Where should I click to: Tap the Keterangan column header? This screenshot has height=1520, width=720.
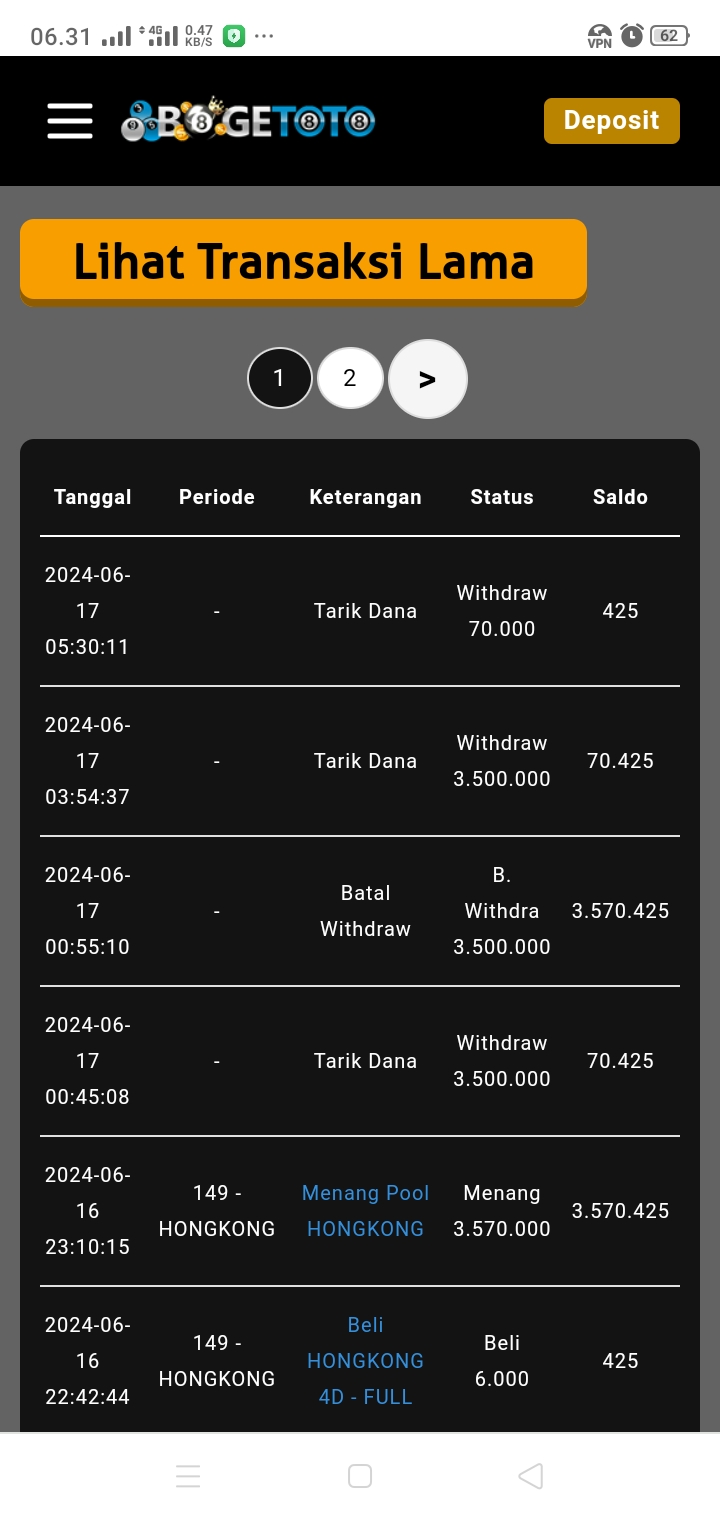tap(365, 497)
